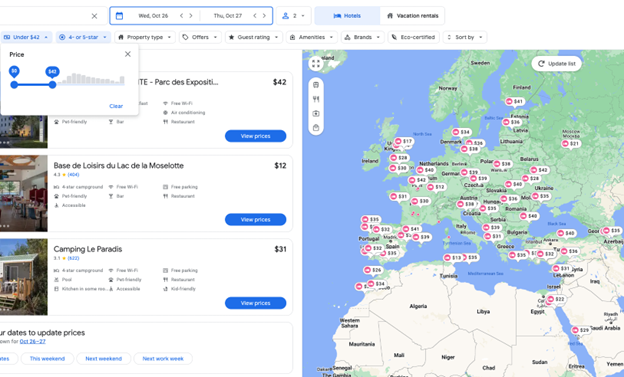Image resolution: width=624 pixels, height=377 pixels.
Task: Expand the map to fullscreen
Action: point(316,64)
